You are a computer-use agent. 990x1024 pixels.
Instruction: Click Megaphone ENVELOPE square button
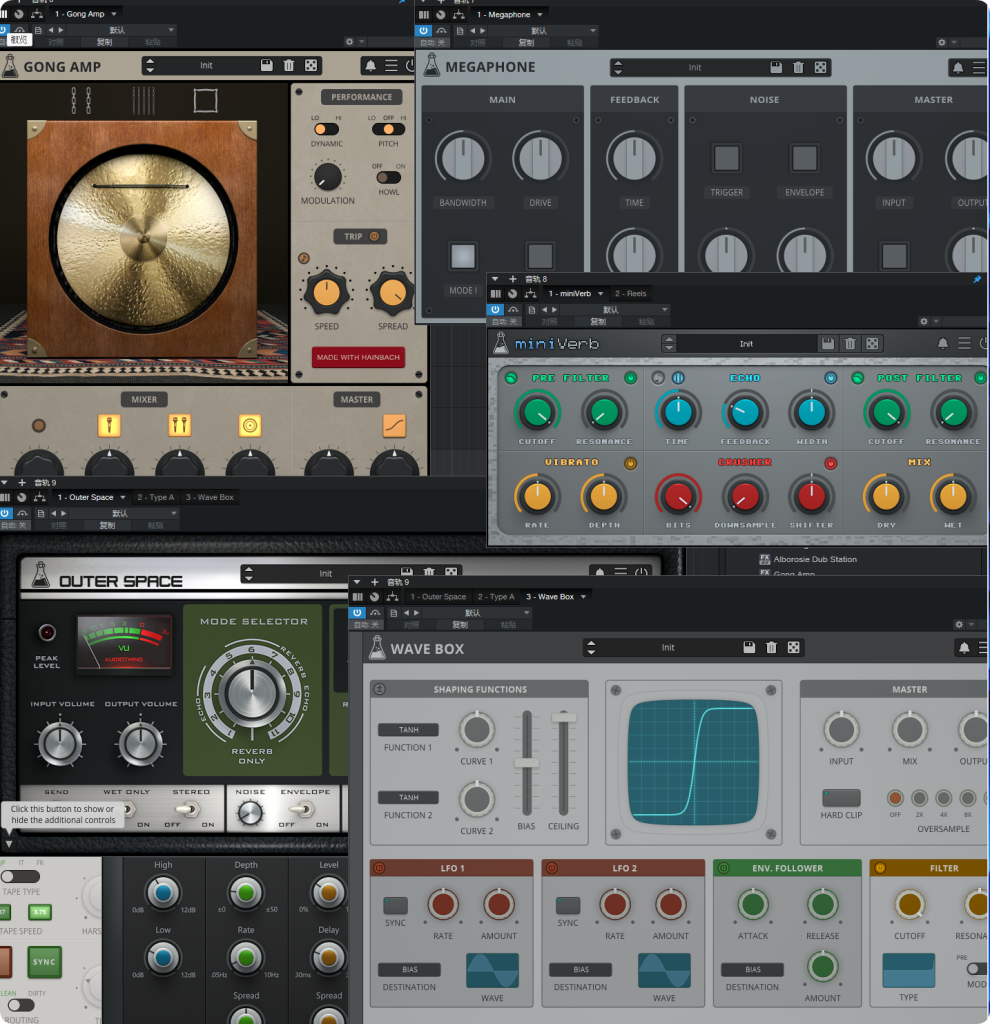[804, 158]
